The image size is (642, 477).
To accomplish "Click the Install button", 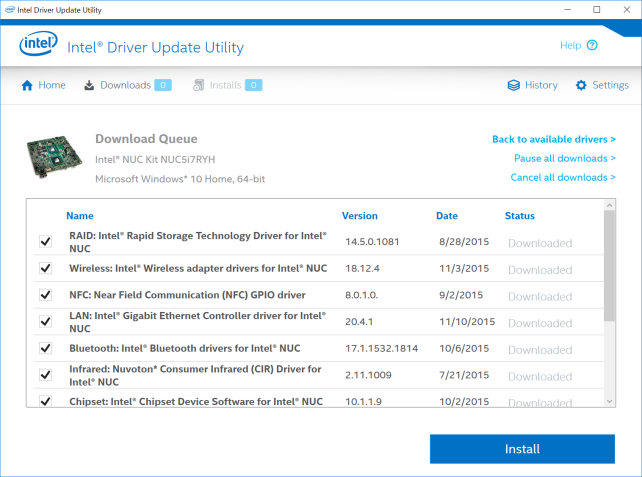I will (522, 449).
